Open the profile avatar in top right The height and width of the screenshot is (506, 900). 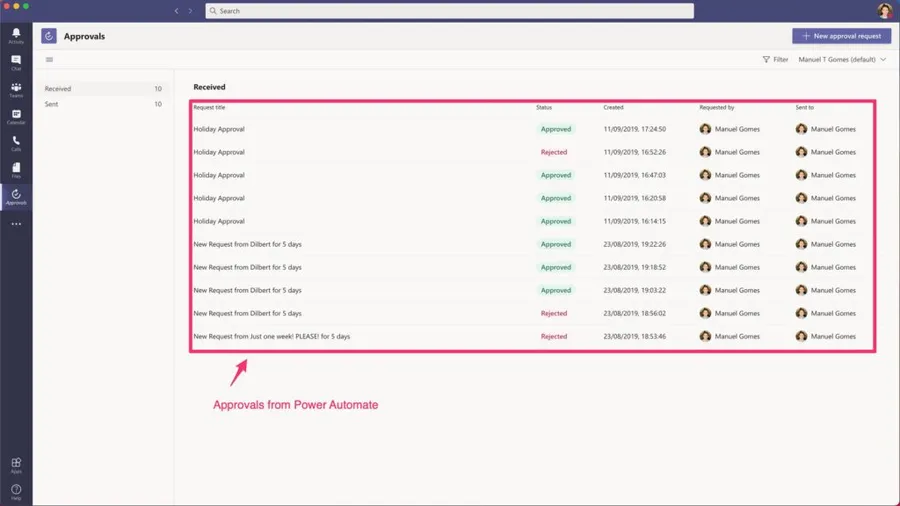pos(884,11)
